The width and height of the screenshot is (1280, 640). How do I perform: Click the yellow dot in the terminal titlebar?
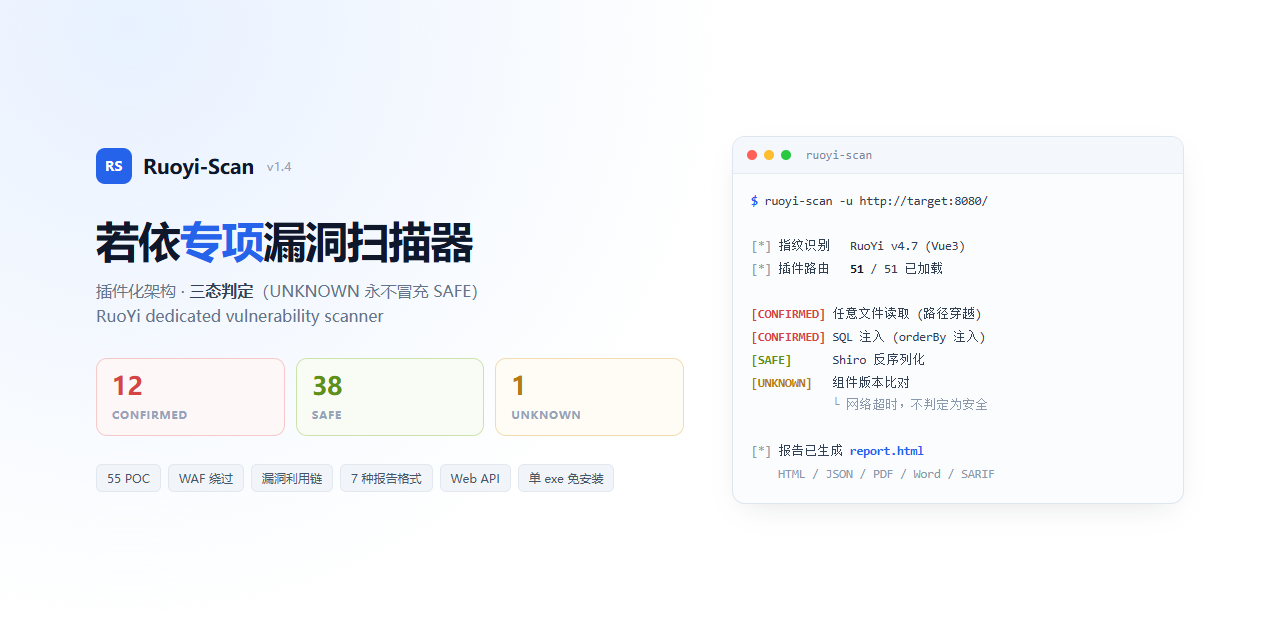769,155
